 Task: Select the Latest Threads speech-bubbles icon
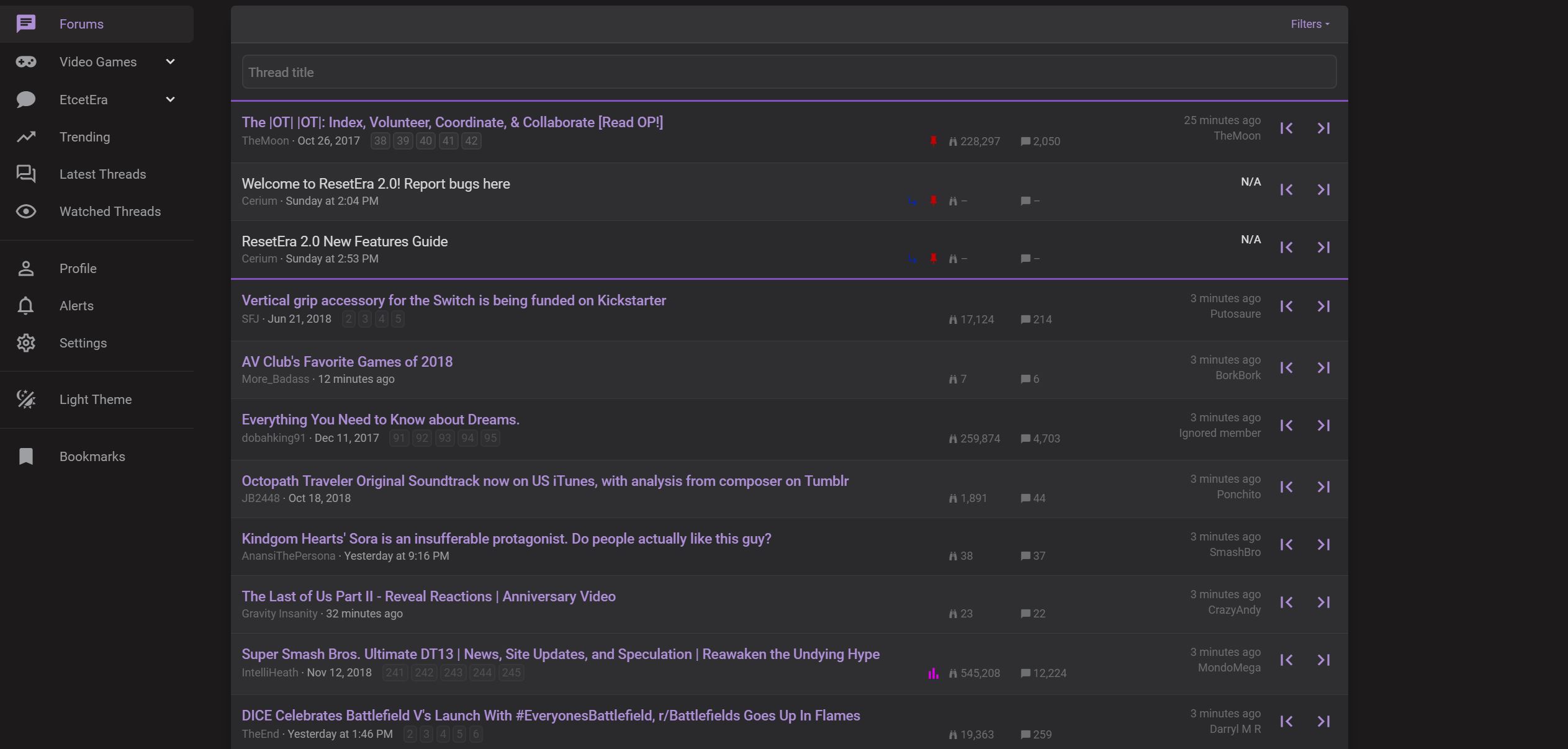(26, 174)
